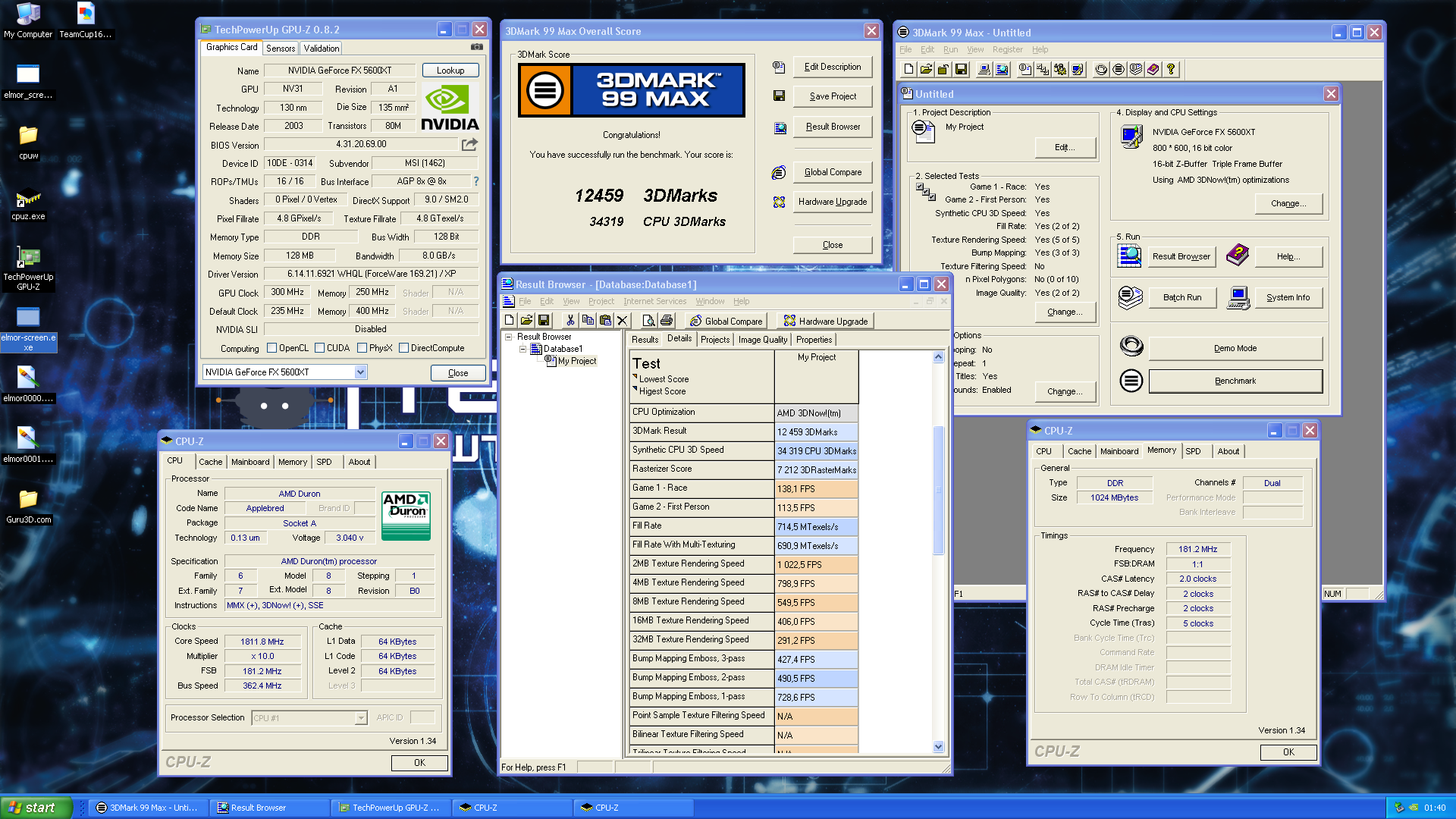The width and height of the screenshot is (1456, 819).
Task: Click Demo Mode button
Action: pos(1235,348)
